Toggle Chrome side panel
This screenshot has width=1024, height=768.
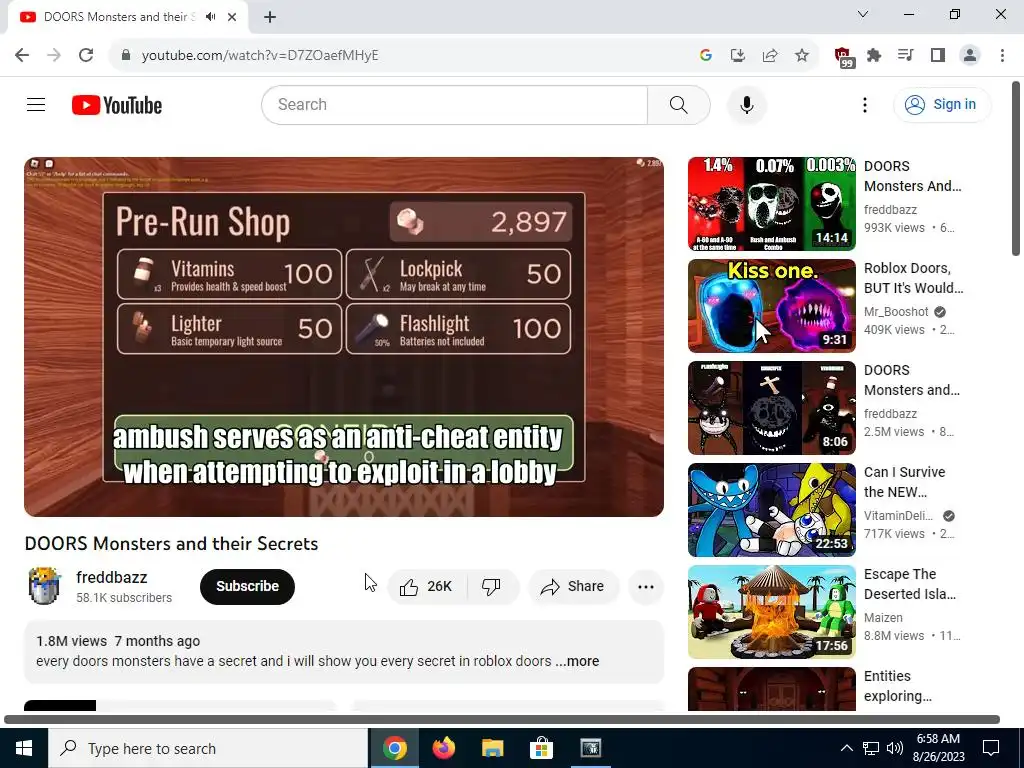pos(938,55)
